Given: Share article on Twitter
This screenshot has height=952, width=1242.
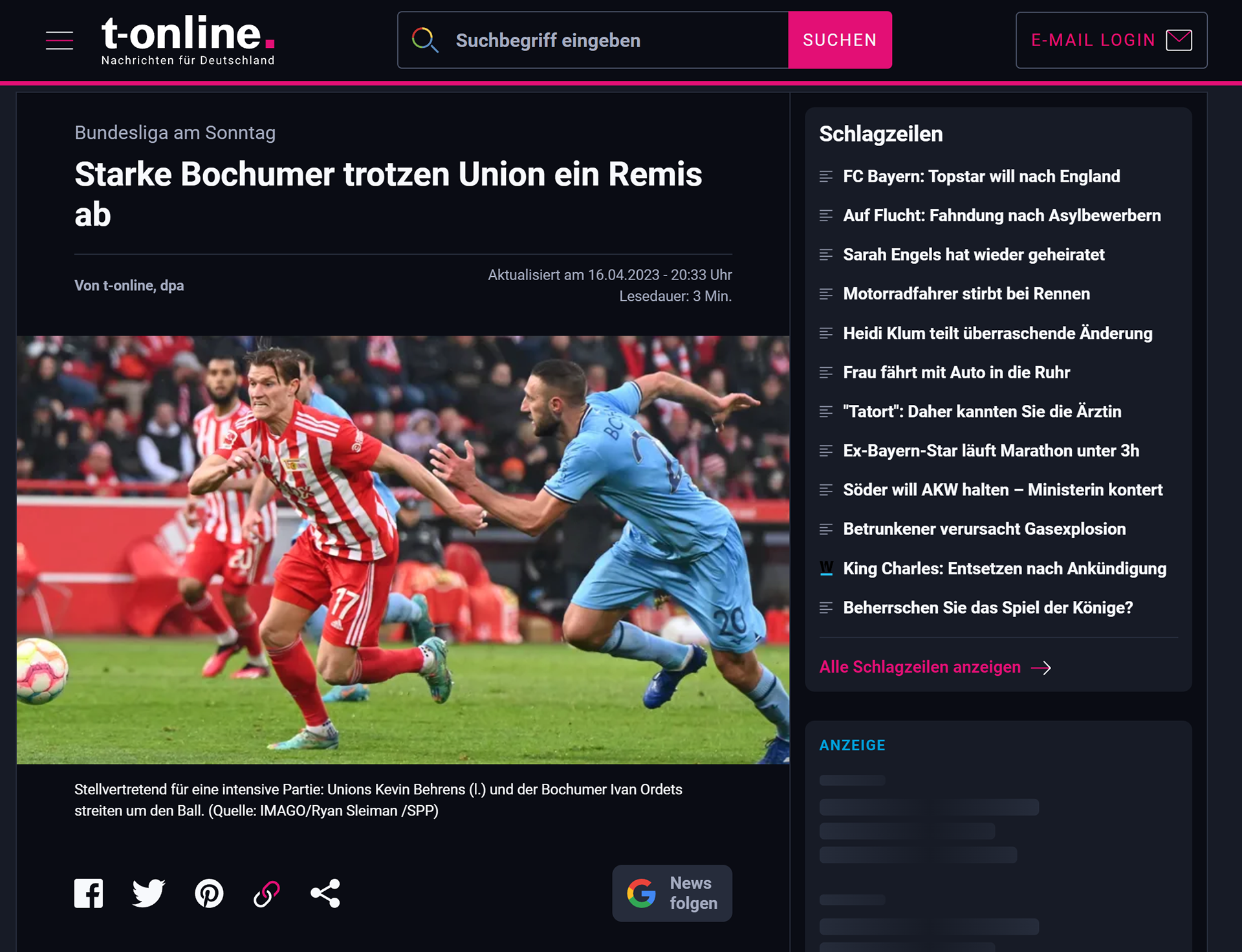Looking at the screenshot, I should pos(148,893).
